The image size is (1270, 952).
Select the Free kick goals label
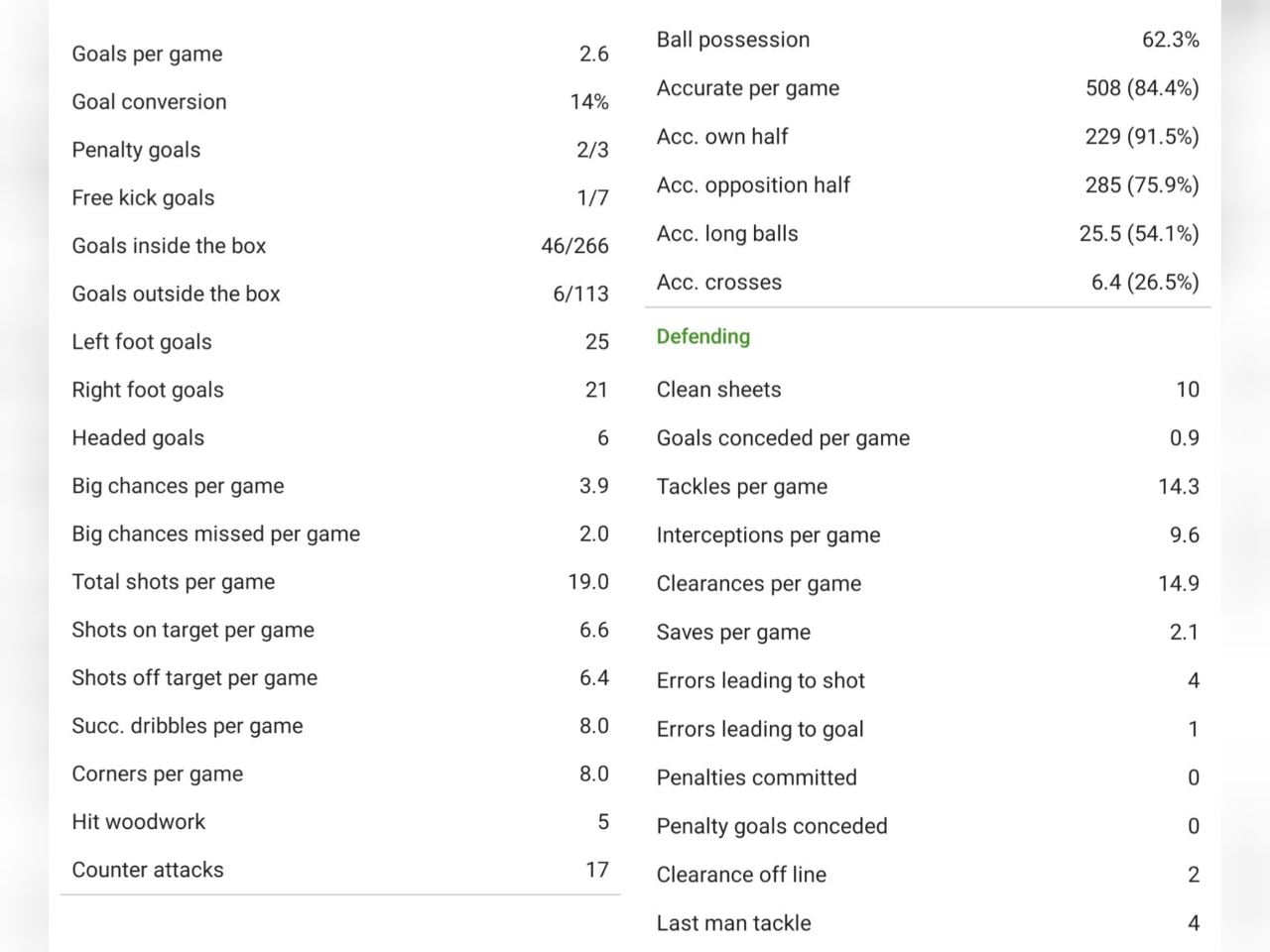click(x=143, y=197)
